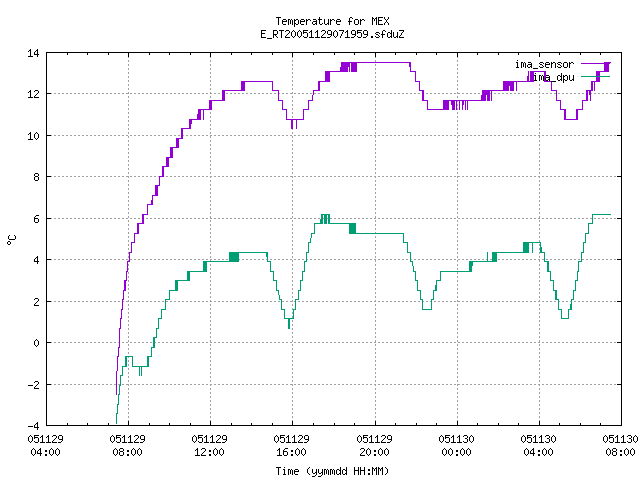Click the purple ima_sensor legend line sample
The width and height of the screenshot is (640, 480).
click(595, 64)
